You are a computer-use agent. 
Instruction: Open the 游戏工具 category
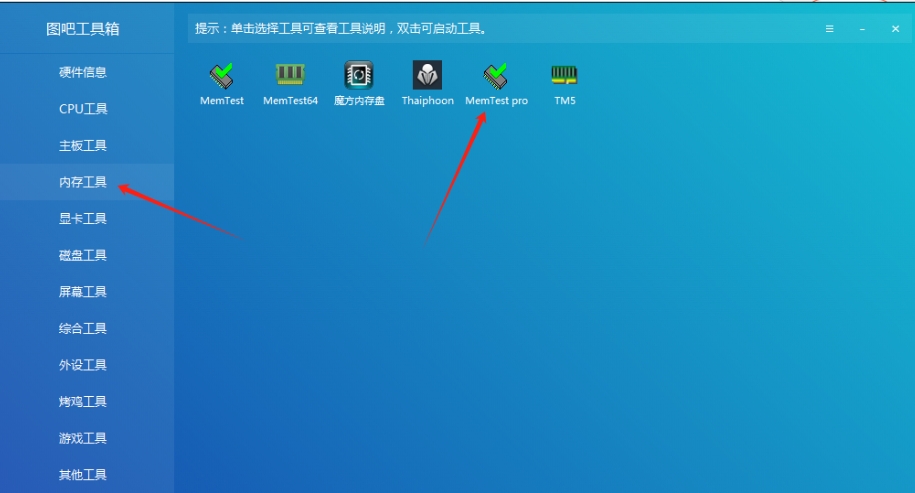83,438
